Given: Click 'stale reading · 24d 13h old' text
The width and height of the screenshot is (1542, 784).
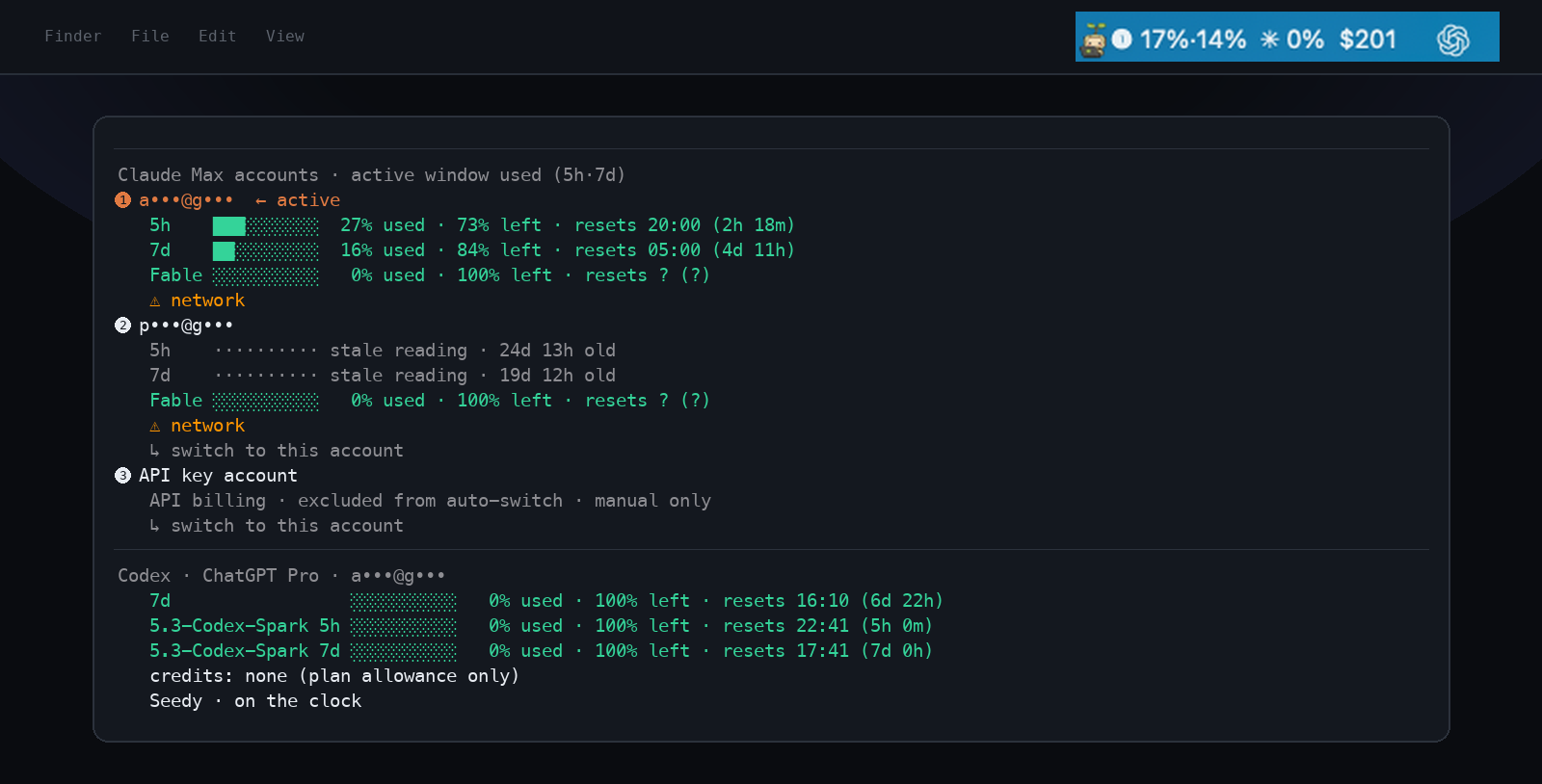Looking at the screenshot, I should (x=472, y=350).
